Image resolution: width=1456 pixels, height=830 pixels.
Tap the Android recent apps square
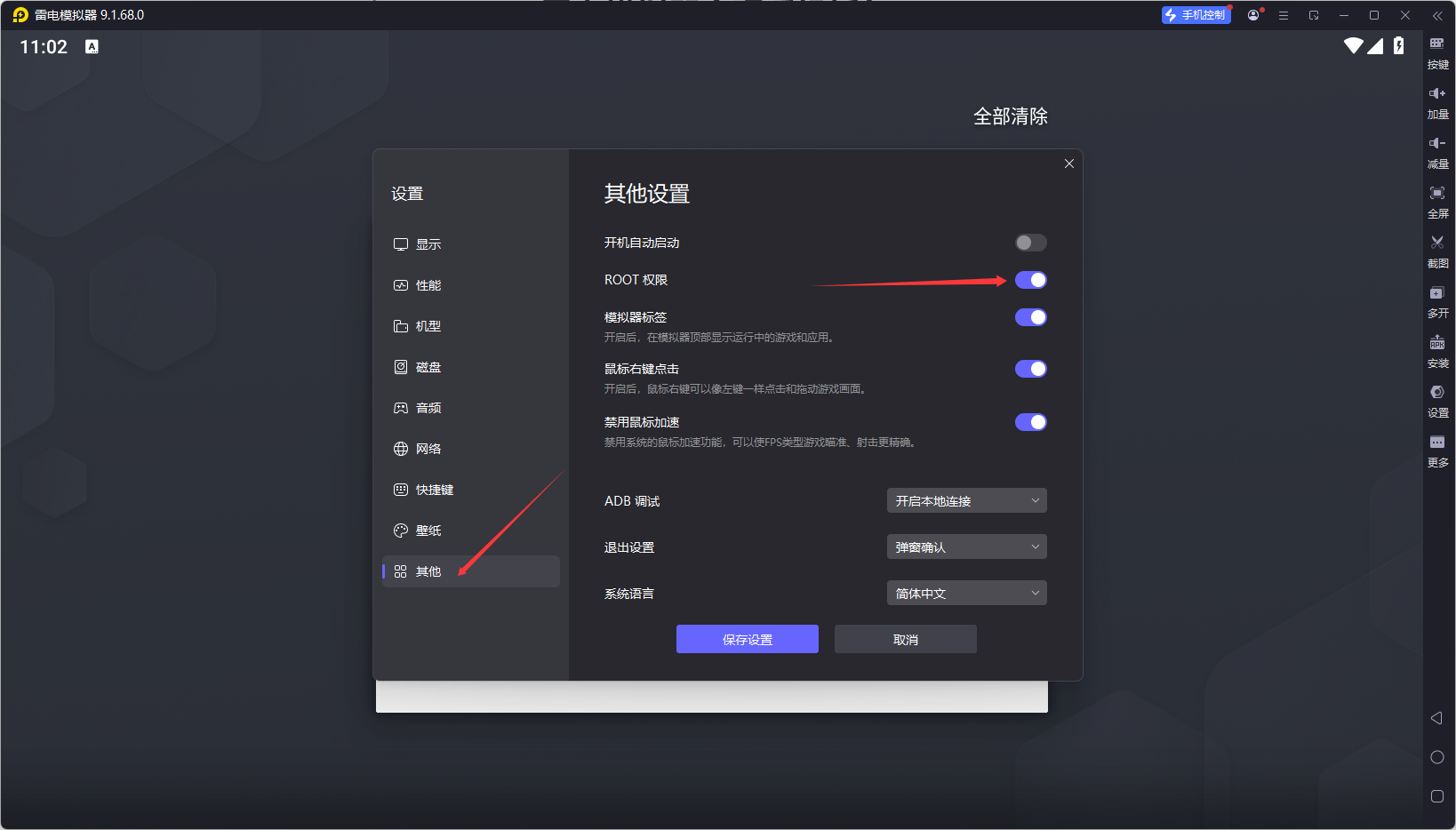(1436, 796)
